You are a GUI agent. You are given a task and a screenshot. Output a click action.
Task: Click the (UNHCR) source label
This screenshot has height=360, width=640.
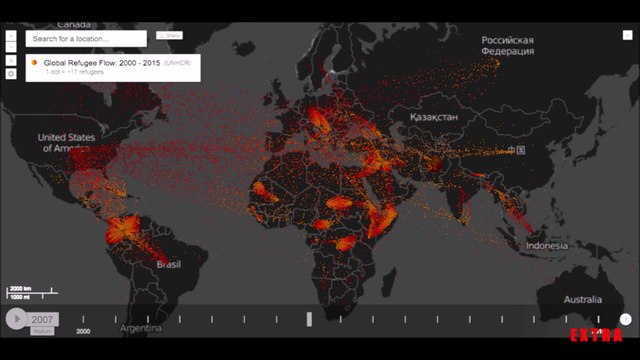(177, 63)
